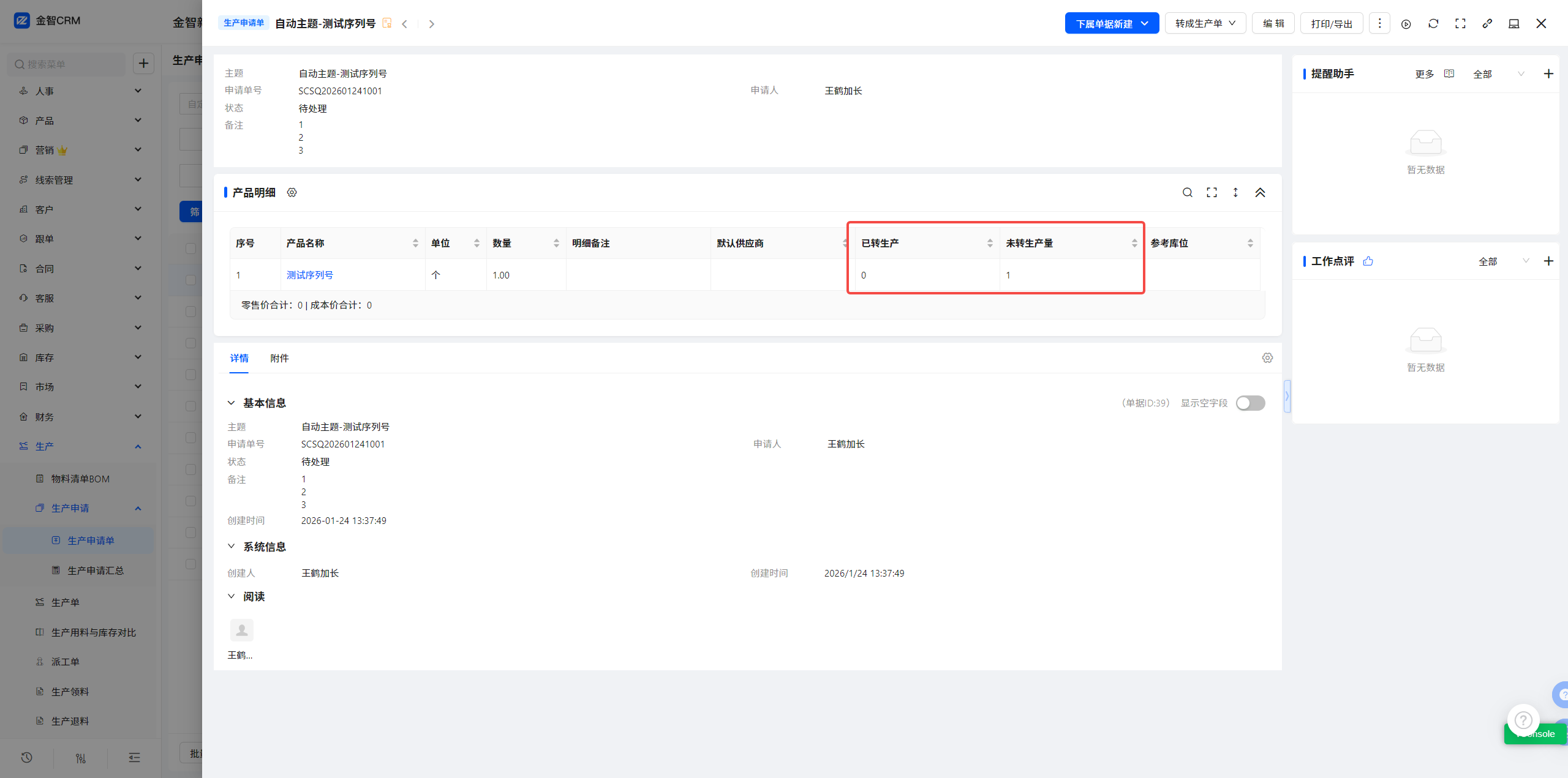Open the 转成生产单 dropdown
This screenshot has width=1568, height=778.
[1205, 23]
